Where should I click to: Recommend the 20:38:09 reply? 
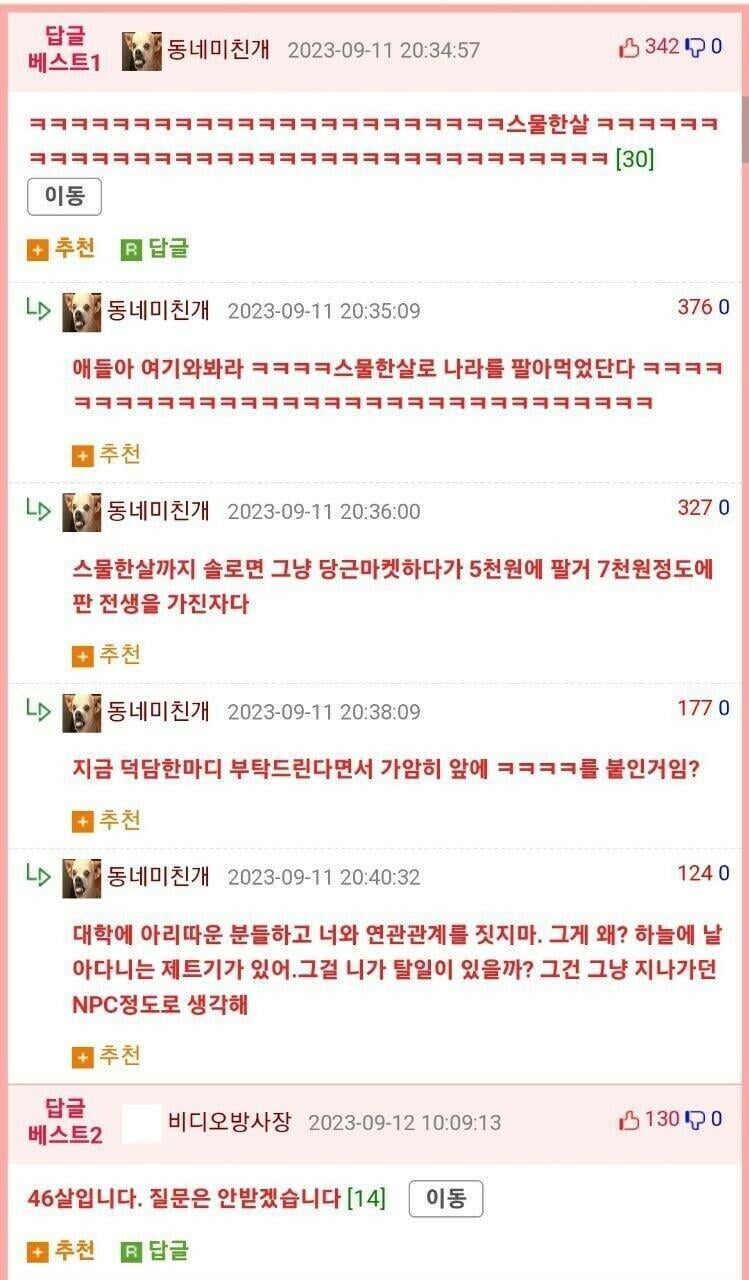point(107,821)
